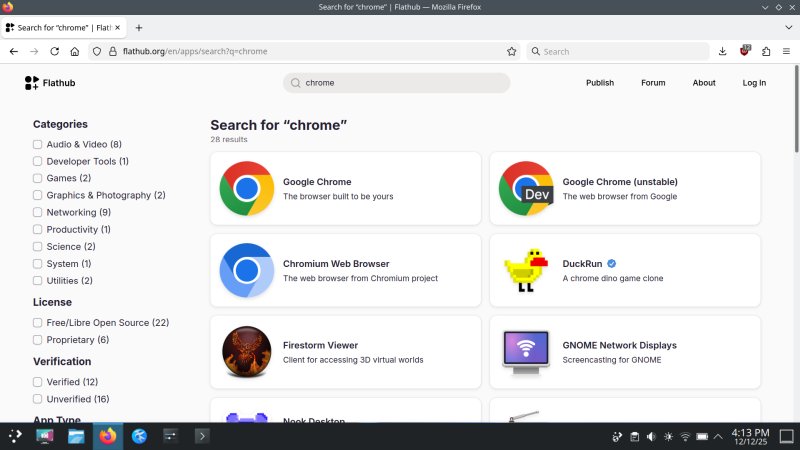800x450 pixels.
Task: Check the System category
Action: point(37,264)
